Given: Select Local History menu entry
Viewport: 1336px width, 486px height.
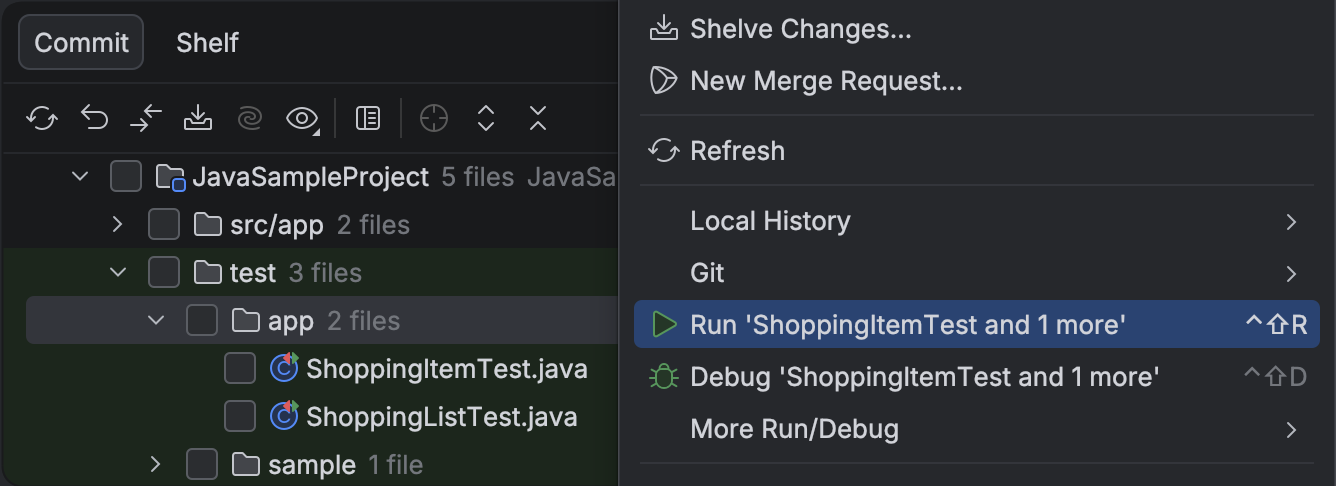Looking at the screenshot, I should point(977,221).
